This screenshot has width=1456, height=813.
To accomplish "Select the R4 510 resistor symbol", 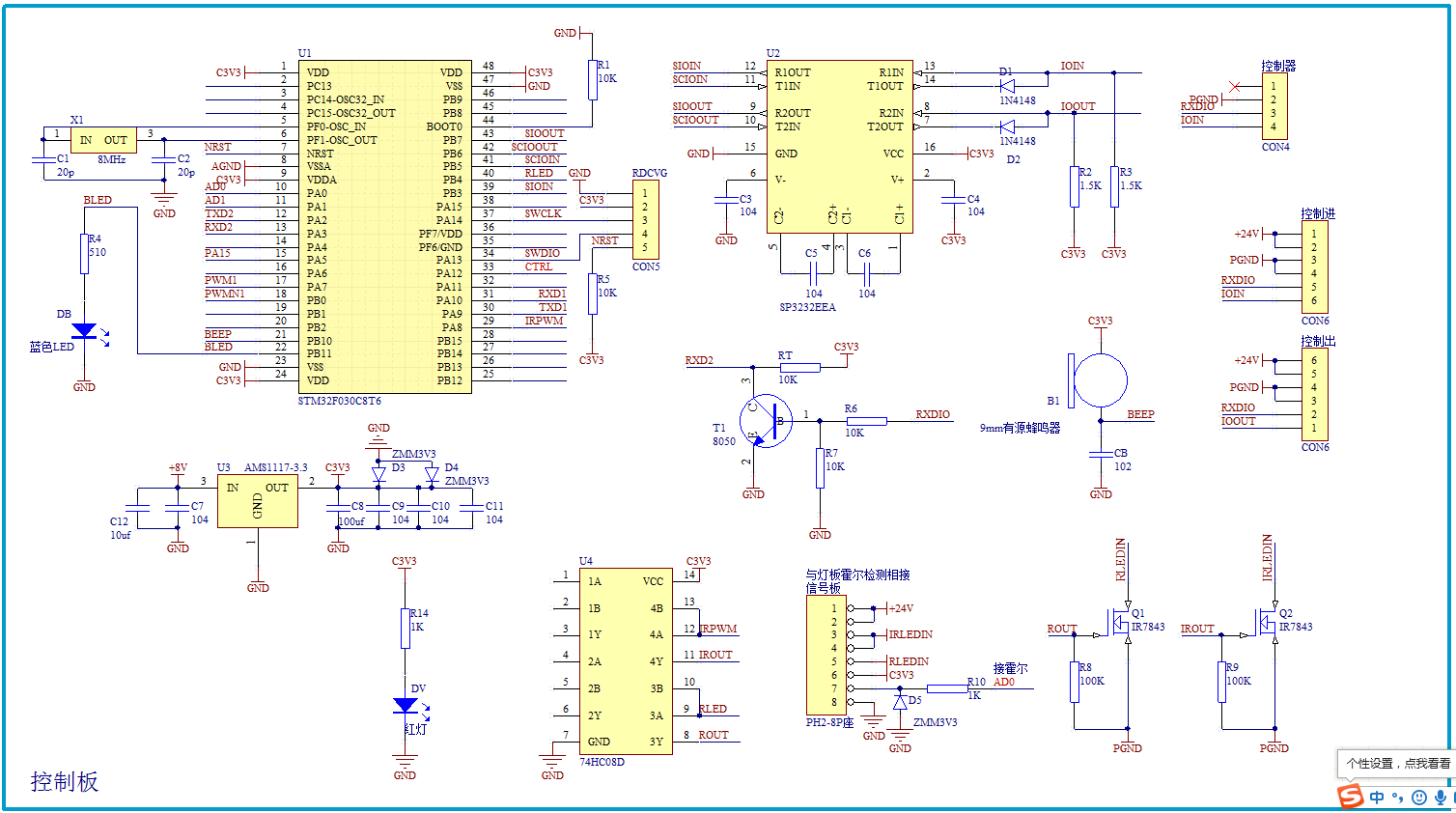I will [85, 254].
